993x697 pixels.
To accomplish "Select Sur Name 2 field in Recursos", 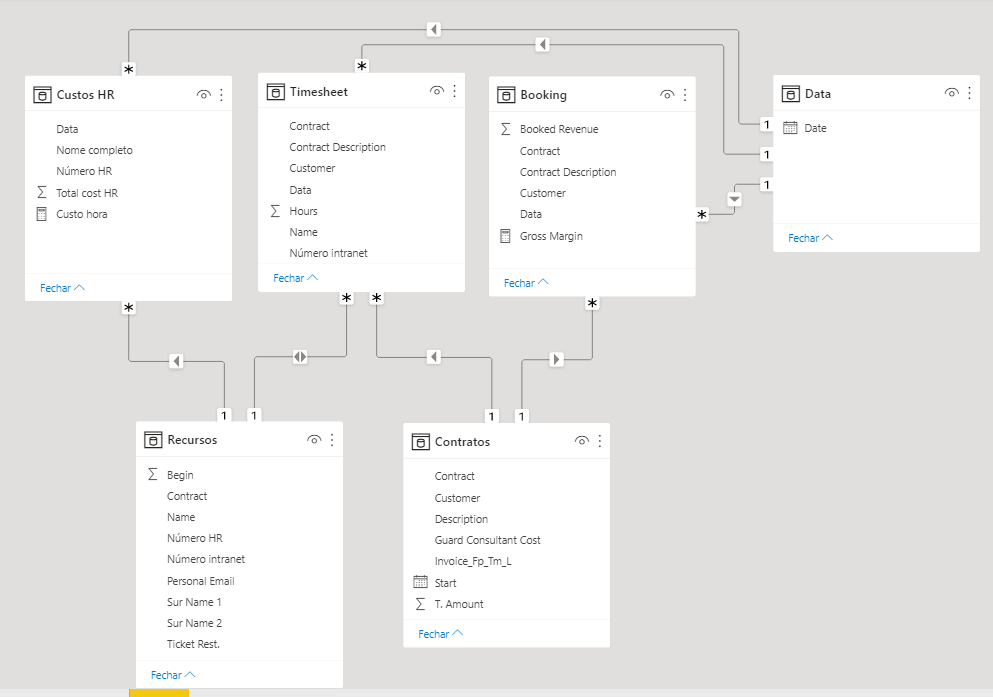I will 194,623.
